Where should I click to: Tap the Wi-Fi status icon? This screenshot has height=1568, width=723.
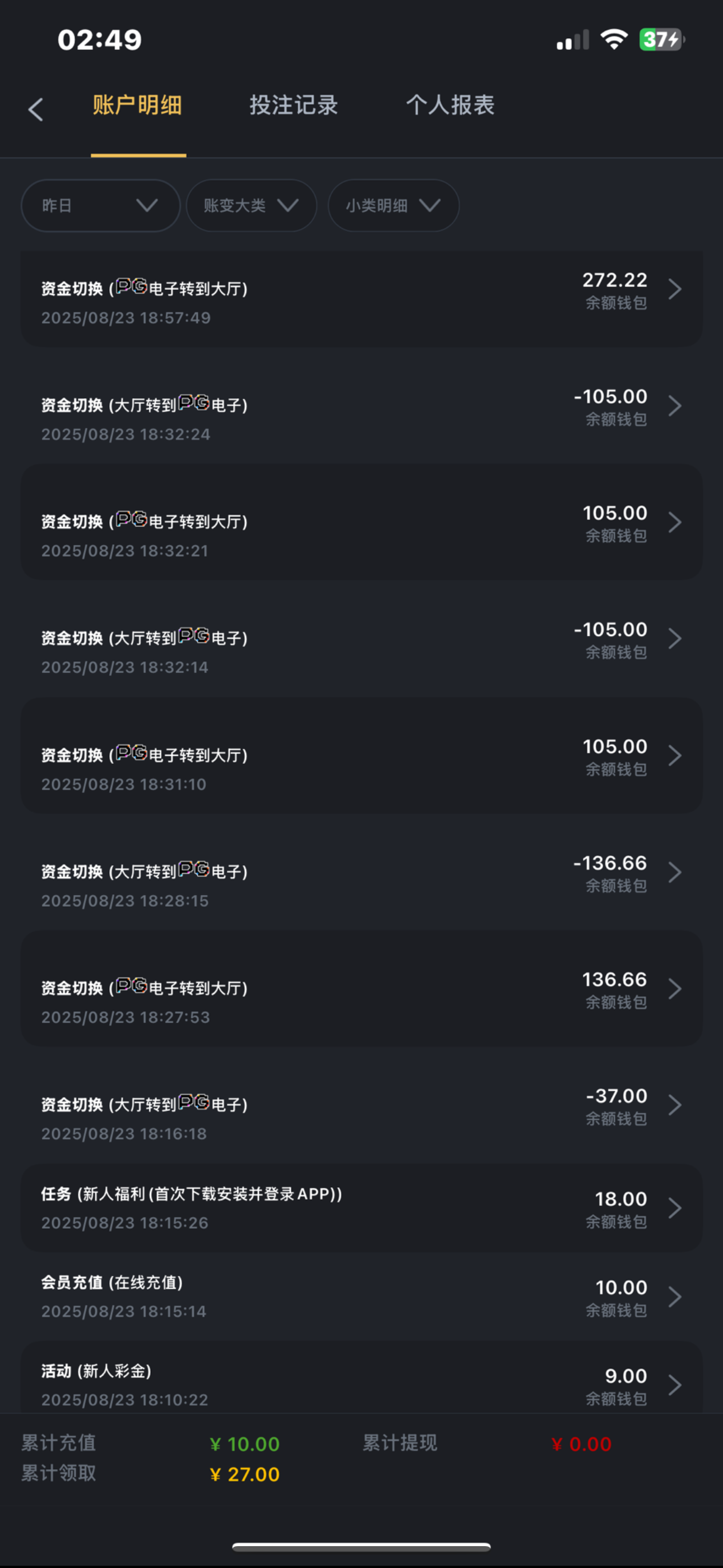(x=614, y=40)
